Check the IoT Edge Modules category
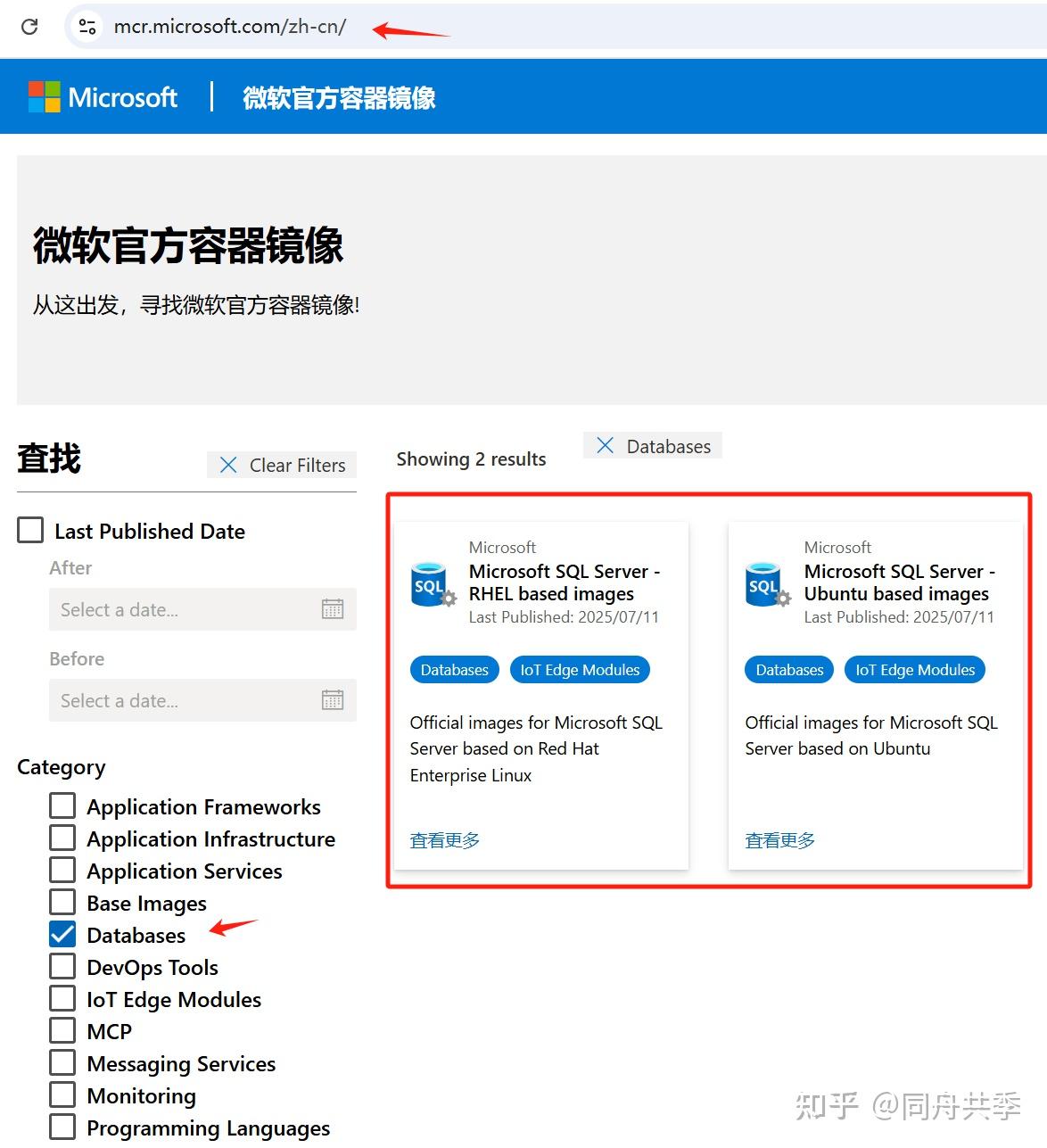The width and height of the screenshot is (1047, 1148). click(x=62, y=998)
